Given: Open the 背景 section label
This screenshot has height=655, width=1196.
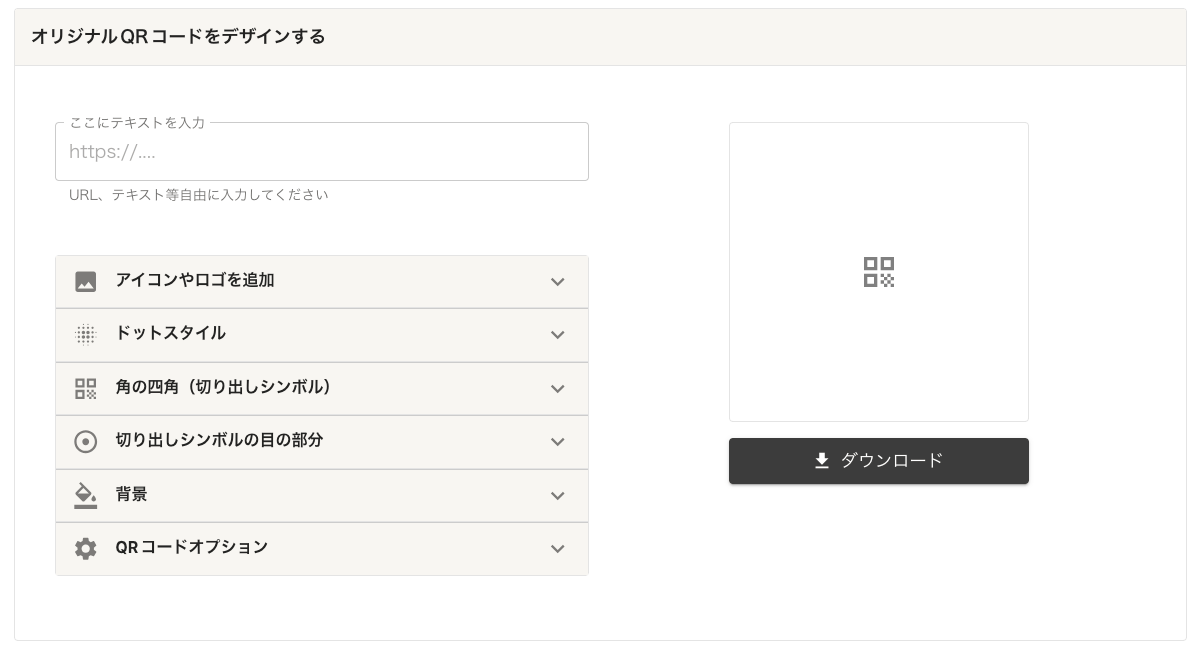Looking at the screenshot, I should click(132, 494).
